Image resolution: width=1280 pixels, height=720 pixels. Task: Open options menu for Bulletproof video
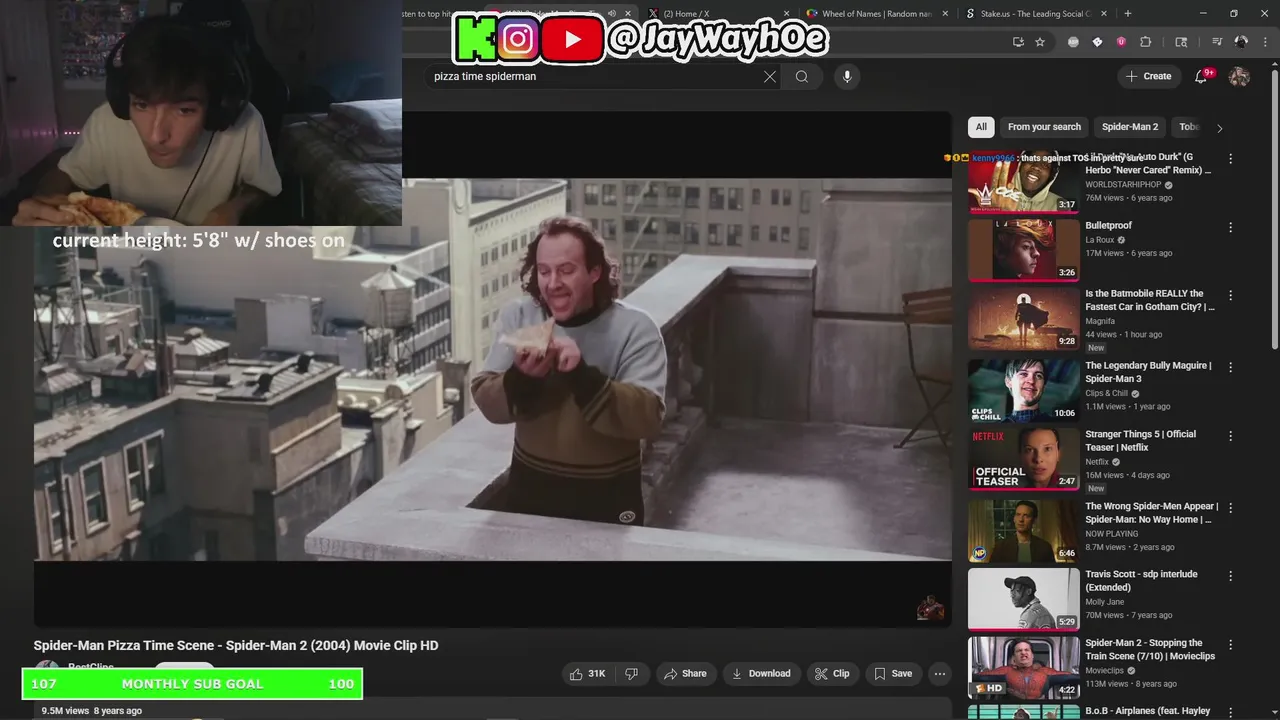pyautogui.click(x=1231, y=227)
